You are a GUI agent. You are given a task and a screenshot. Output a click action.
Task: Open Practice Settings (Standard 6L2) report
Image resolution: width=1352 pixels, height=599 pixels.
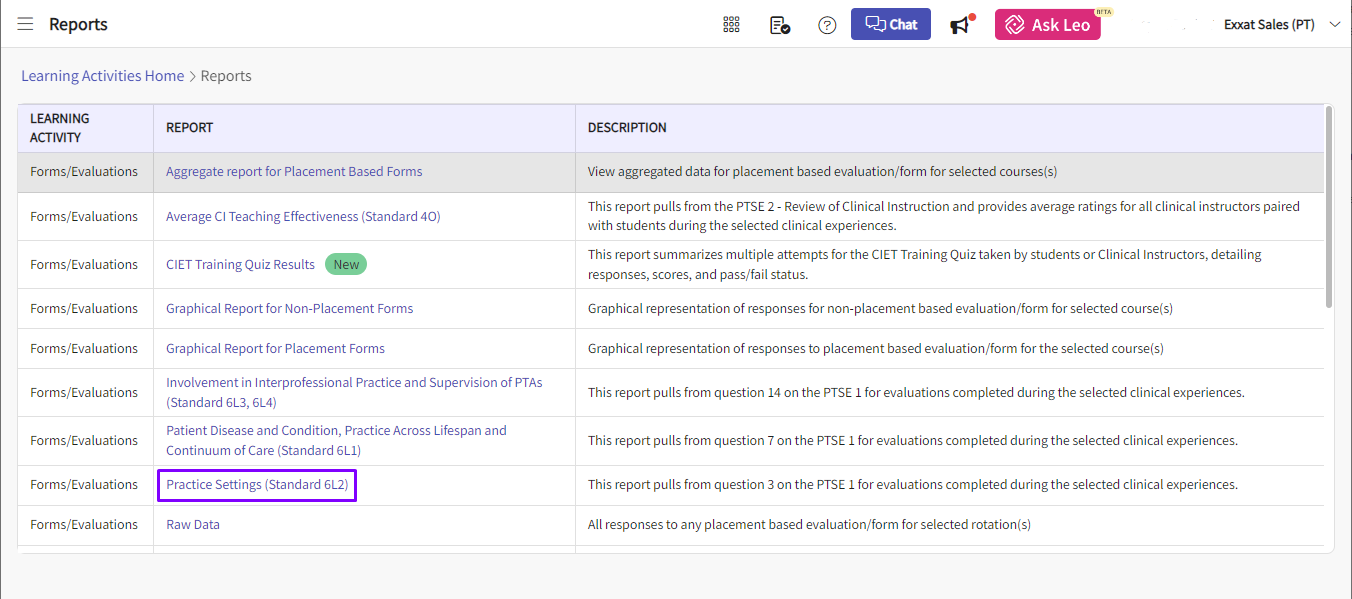pos(257,485)
